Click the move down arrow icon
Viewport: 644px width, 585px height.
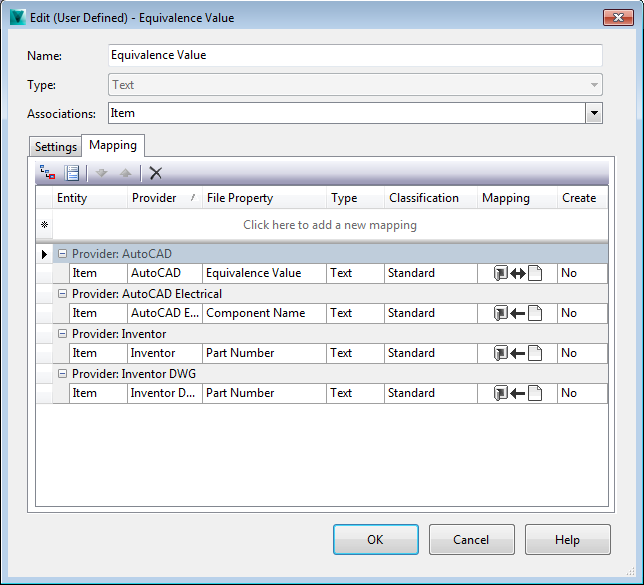(x=101, y=173)
